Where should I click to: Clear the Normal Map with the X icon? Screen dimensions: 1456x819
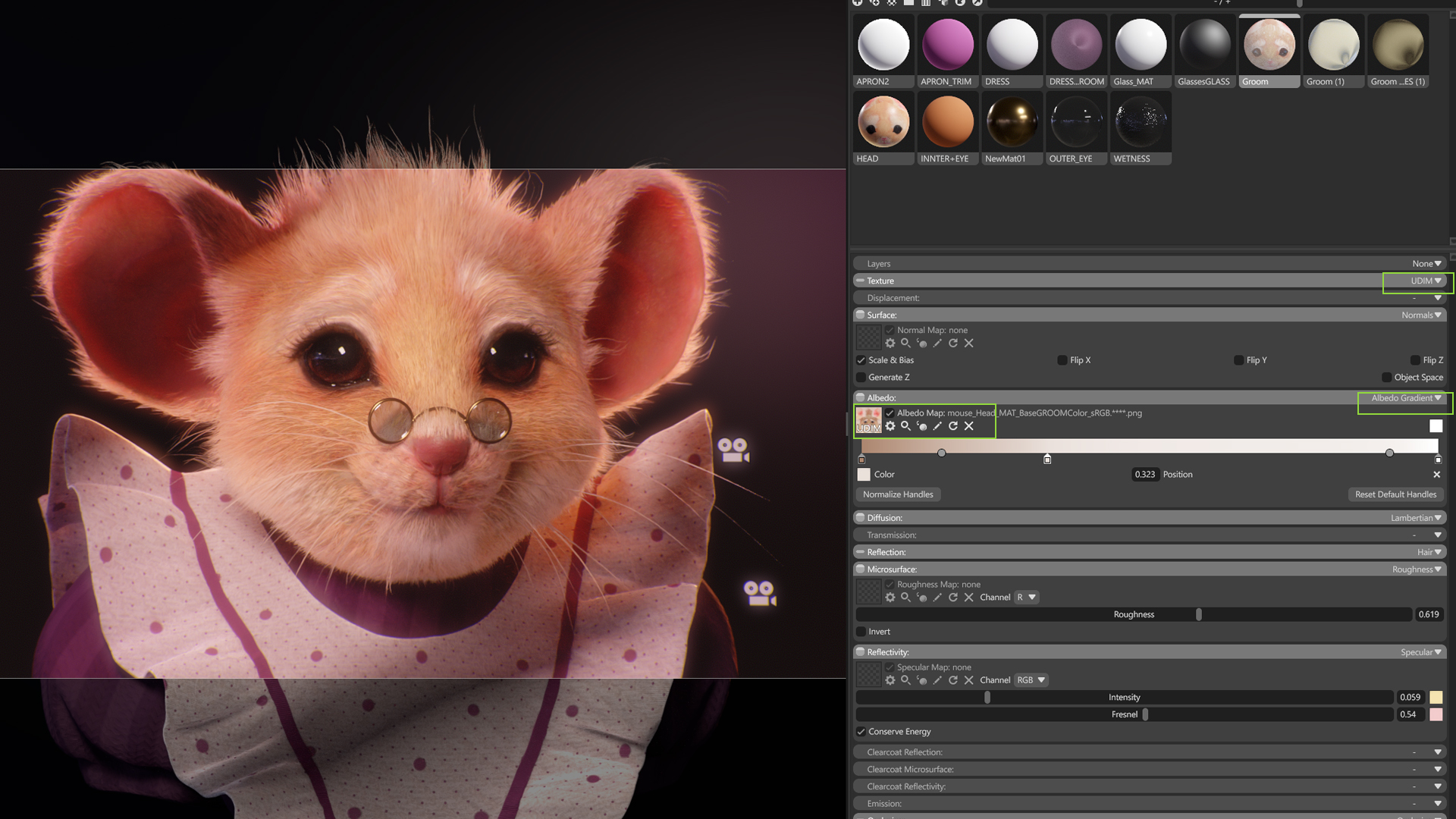[x=969, y=344]
